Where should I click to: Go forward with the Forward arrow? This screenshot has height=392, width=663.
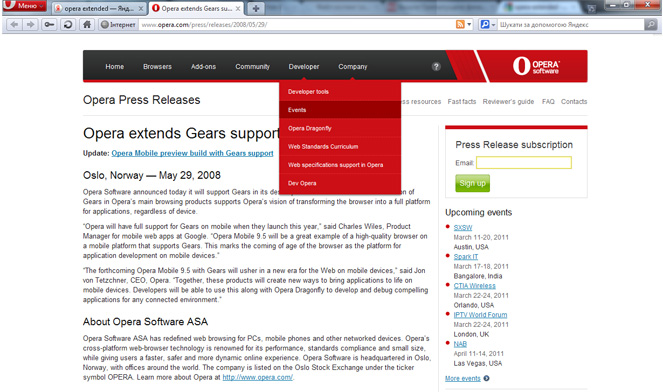[x=30, y=25]
